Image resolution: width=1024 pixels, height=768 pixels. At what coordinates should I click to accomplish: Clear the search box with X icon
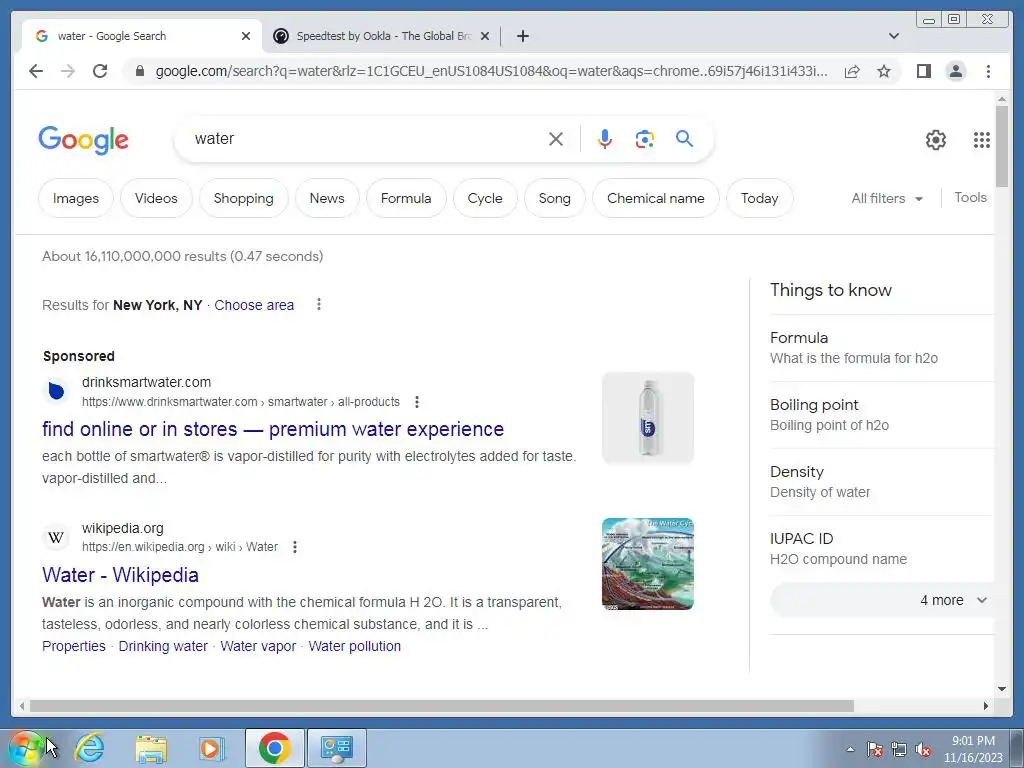[x=556, y=139]
